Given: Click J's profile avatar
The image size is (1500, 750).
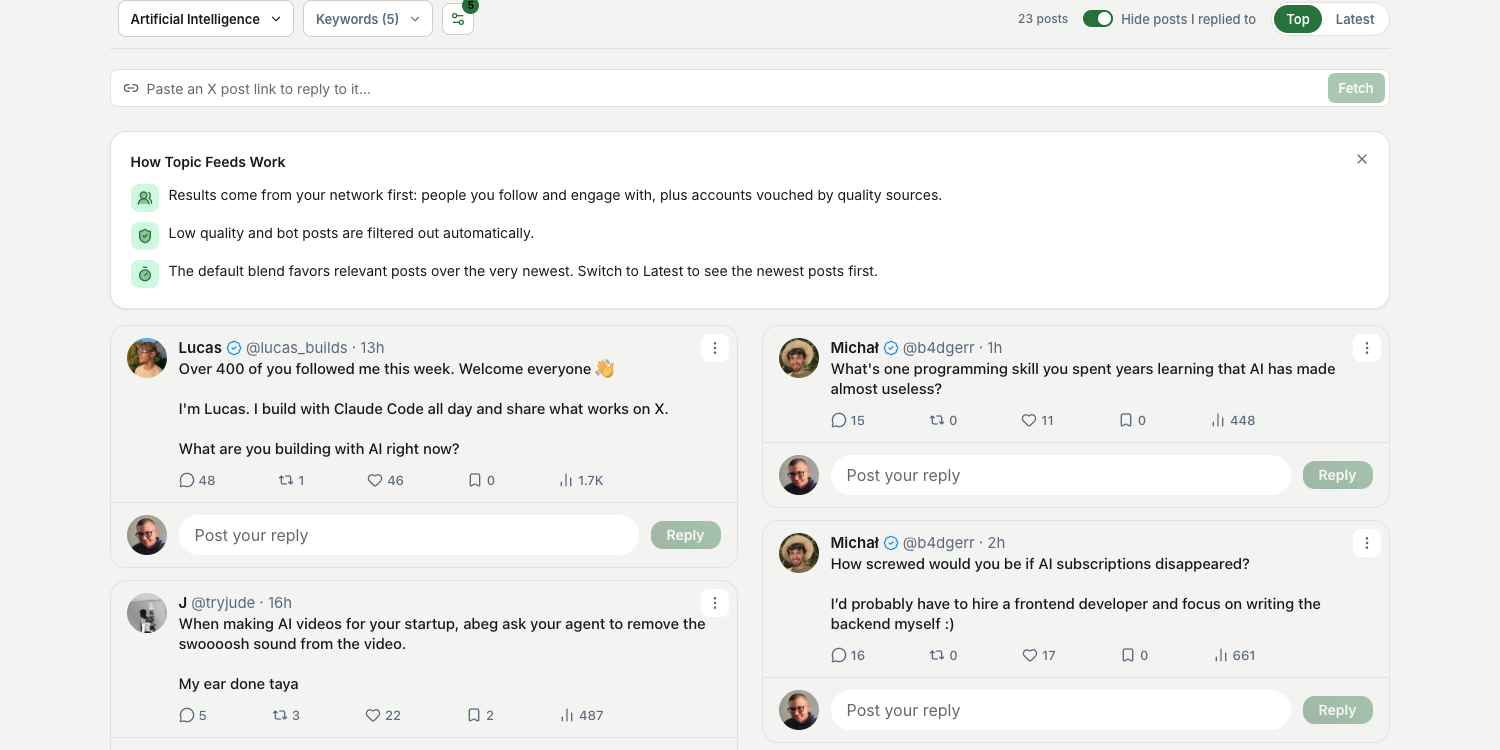Looking at the screenshot, I should (147, 613).
